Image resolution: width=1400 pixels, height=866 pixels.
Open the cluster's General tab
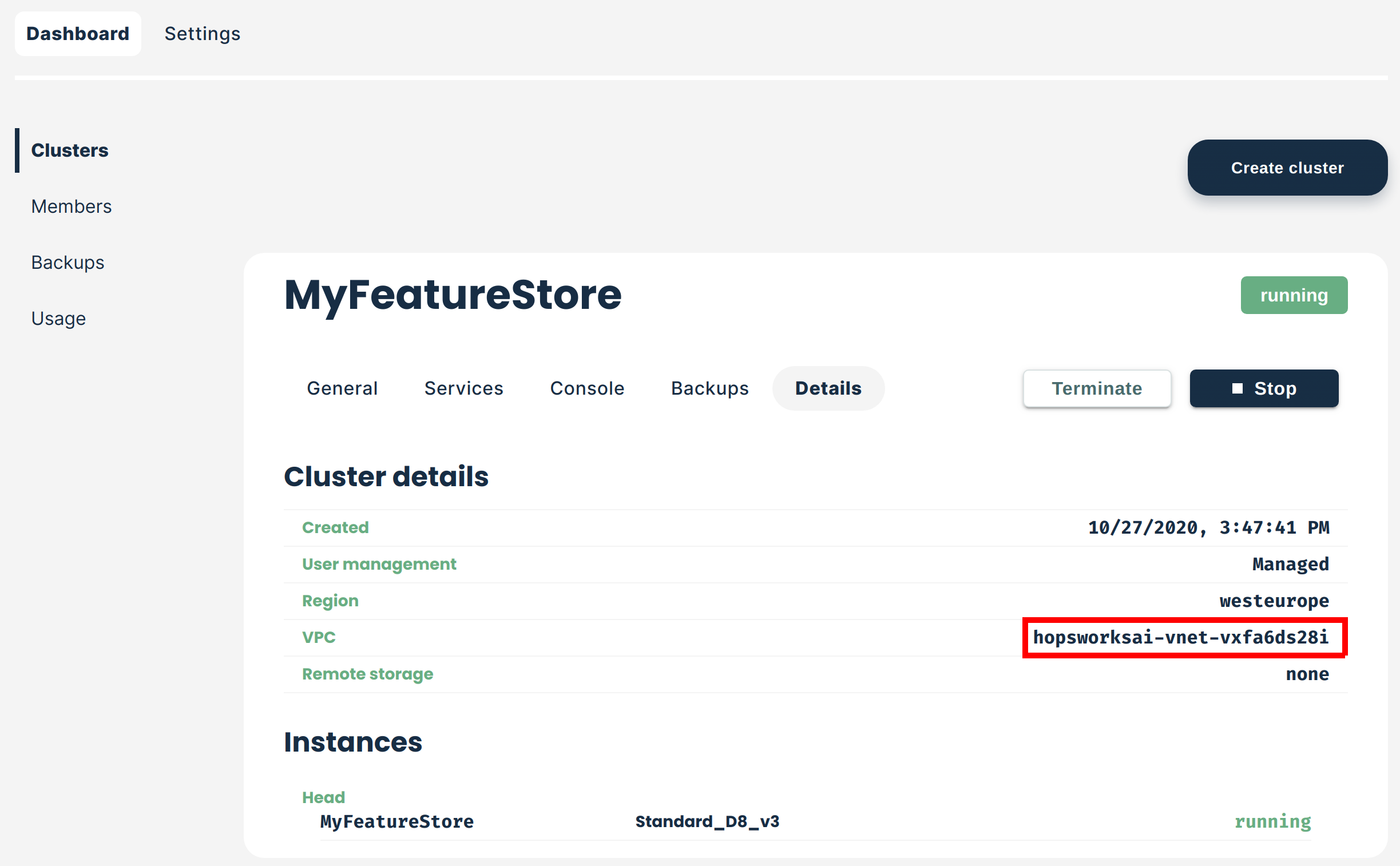point(342,388)
